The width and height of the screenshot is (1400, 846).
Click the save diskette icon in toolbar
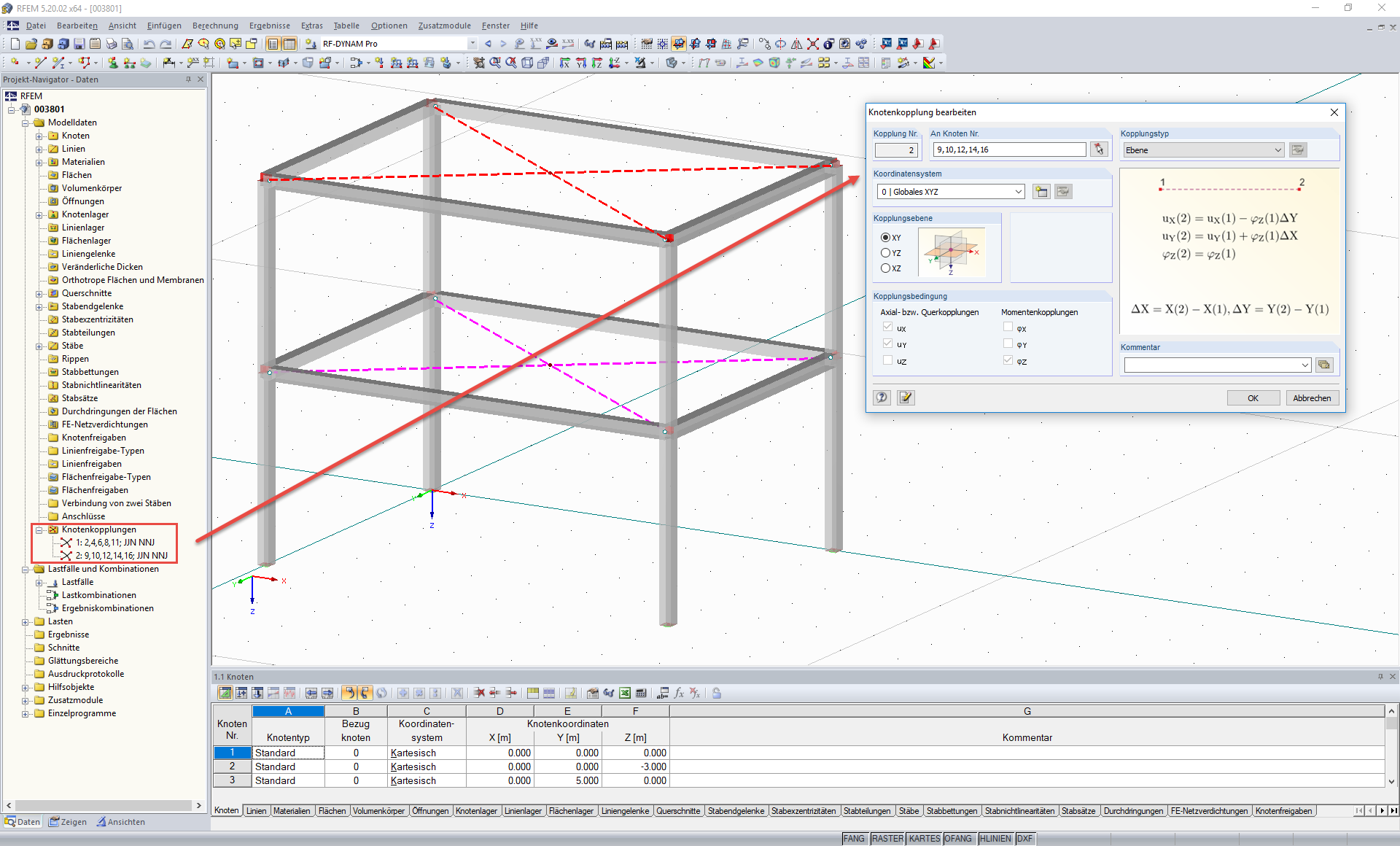coord(79,44)
